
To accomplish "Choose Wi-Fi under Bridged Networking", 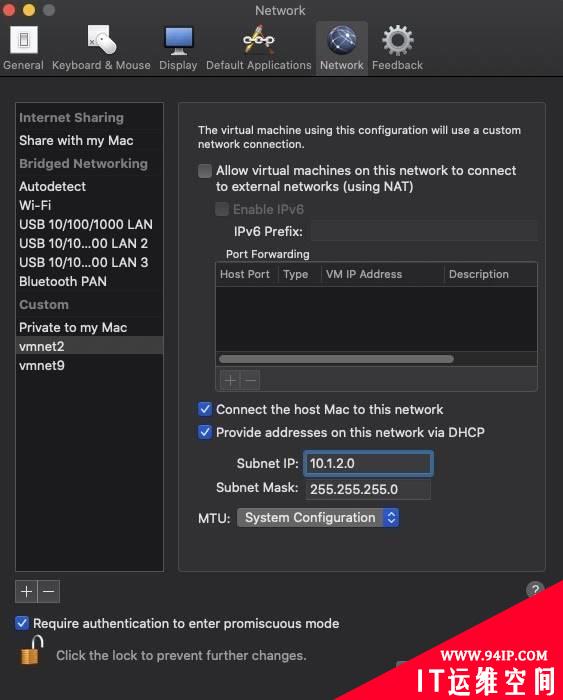I will pyautogui.click(x=89, y=205).
